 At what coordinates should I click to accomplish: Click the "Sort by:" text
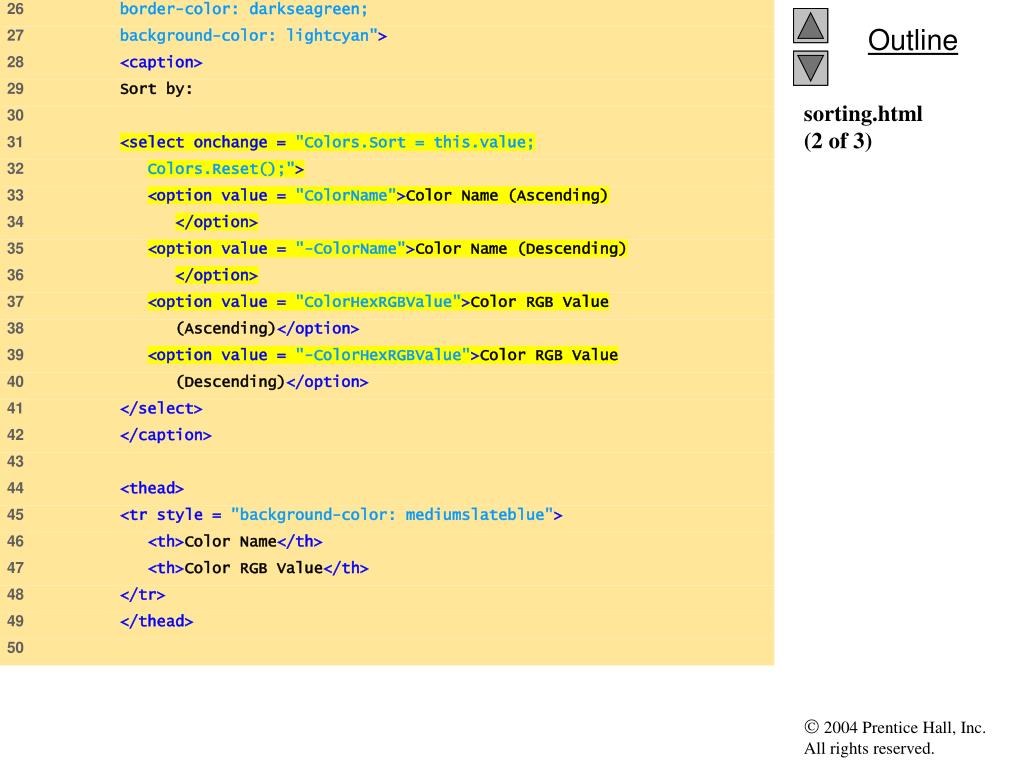(x=156, y=89)
